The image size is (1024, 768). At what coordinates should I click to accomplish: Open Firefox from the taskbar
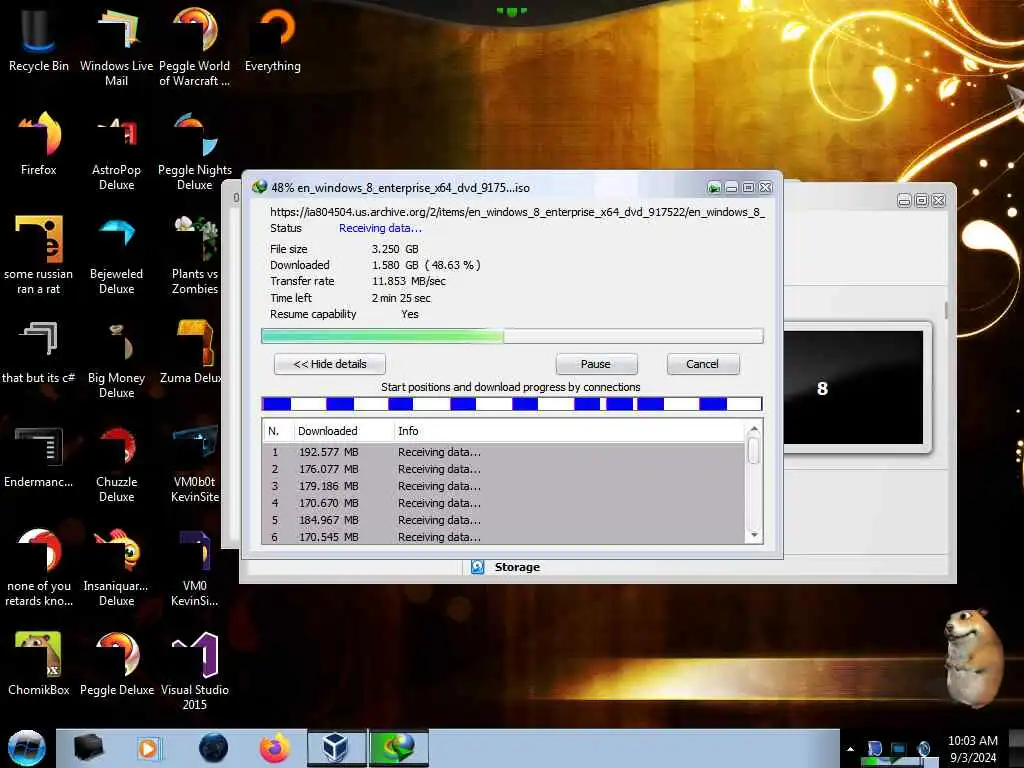[x=274, y=748]
